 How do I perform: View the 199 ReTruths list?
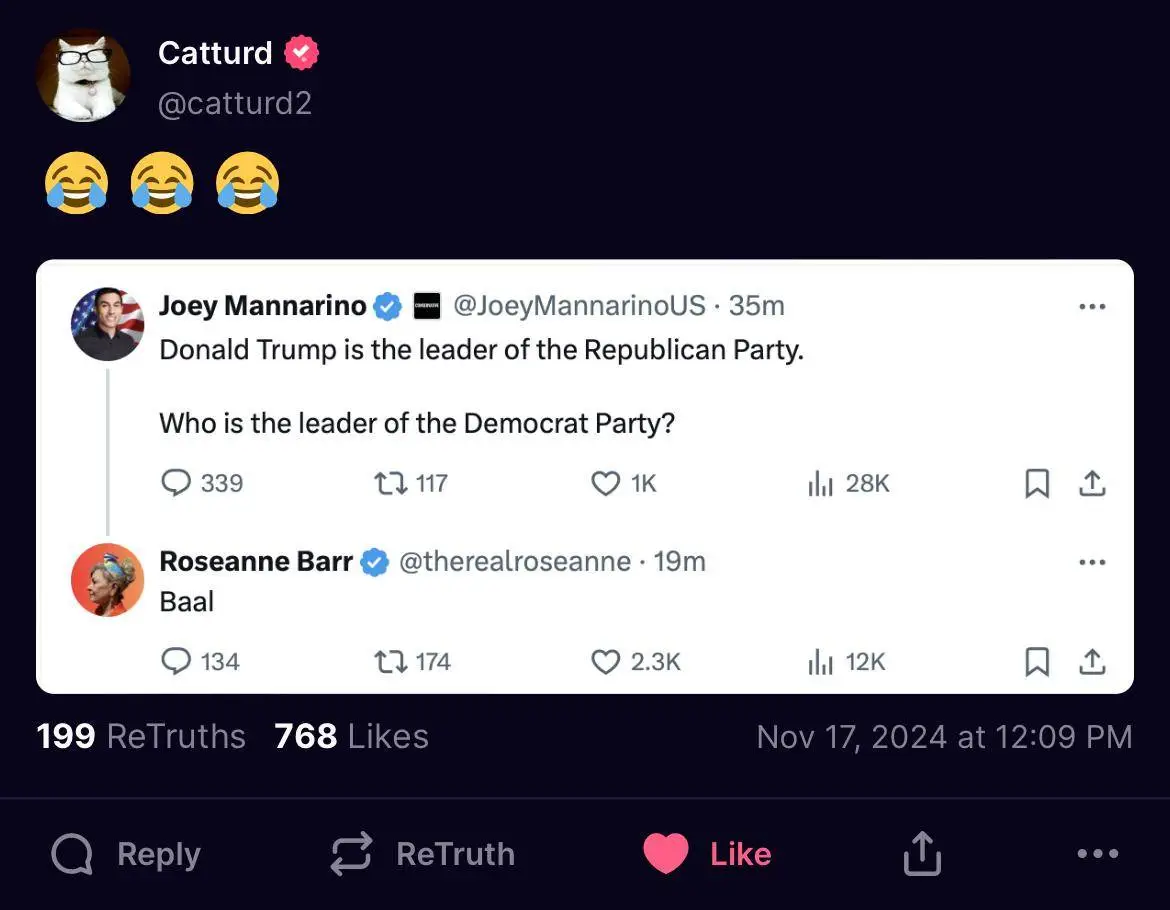(x=141, y=737)
